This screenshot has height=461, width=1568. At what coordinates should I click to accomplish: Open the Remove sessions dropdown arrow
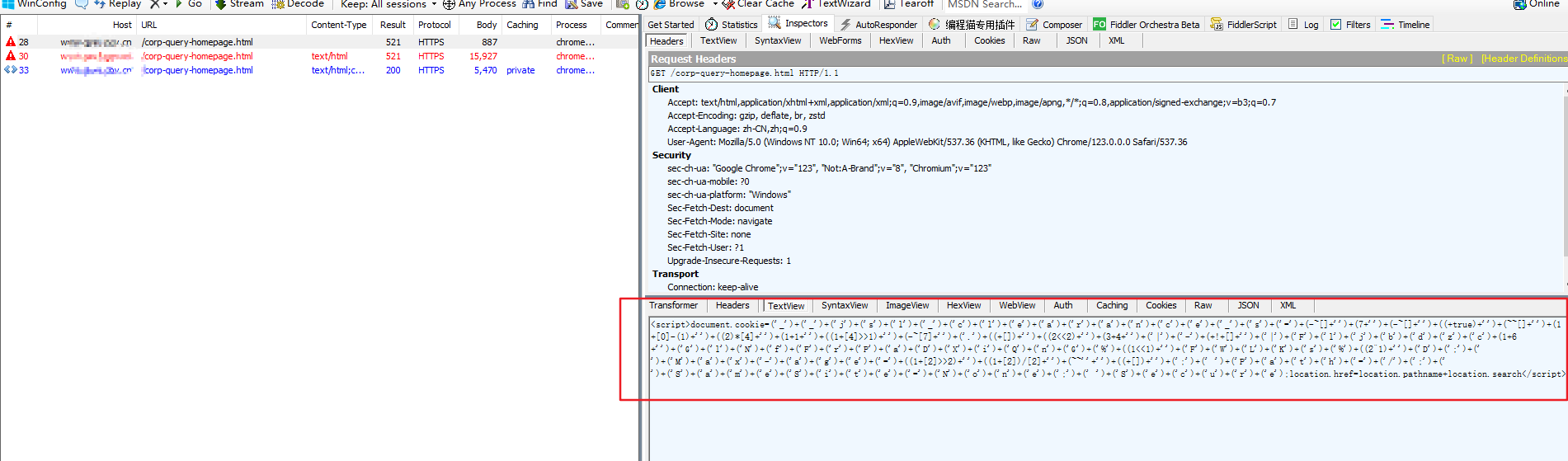(x=165, y=4)
